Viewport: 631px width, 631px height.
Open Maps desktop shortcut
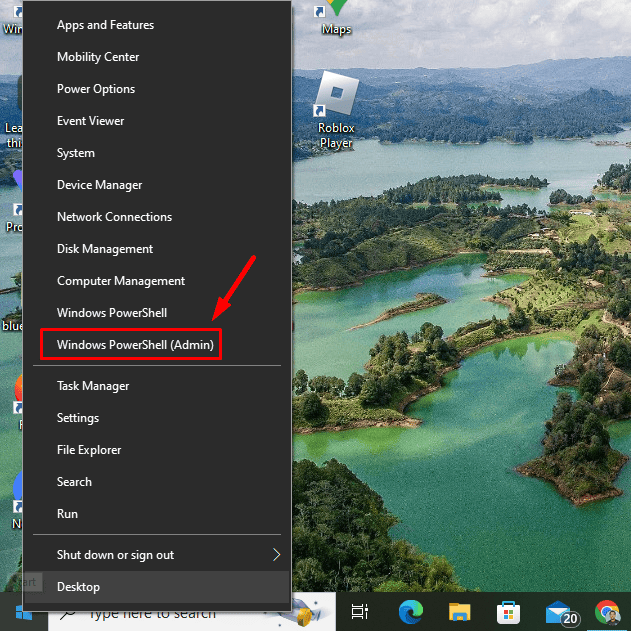click(336, 18)
